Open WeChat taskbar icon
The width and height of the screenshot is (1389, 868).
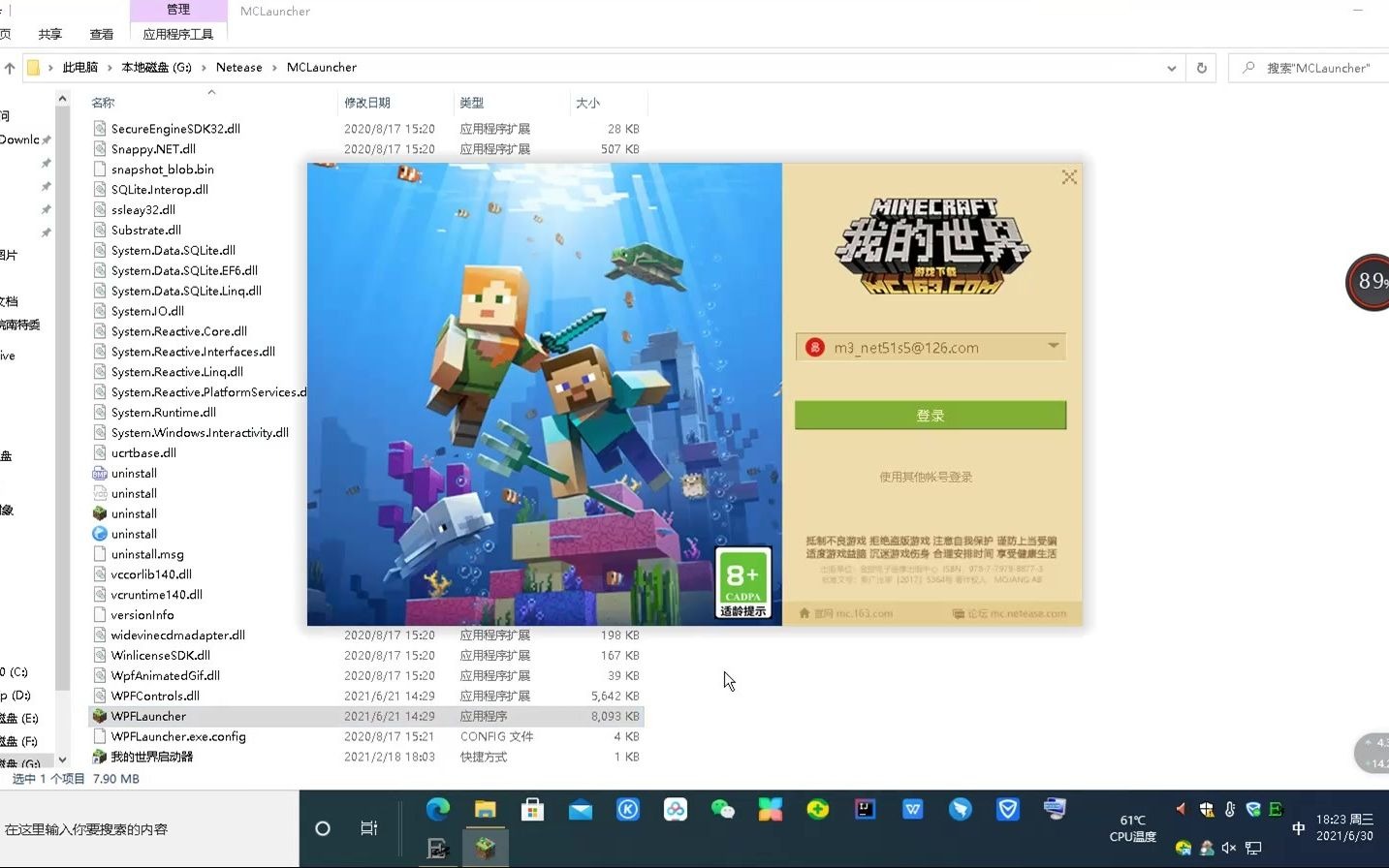[x=723, y=809]
